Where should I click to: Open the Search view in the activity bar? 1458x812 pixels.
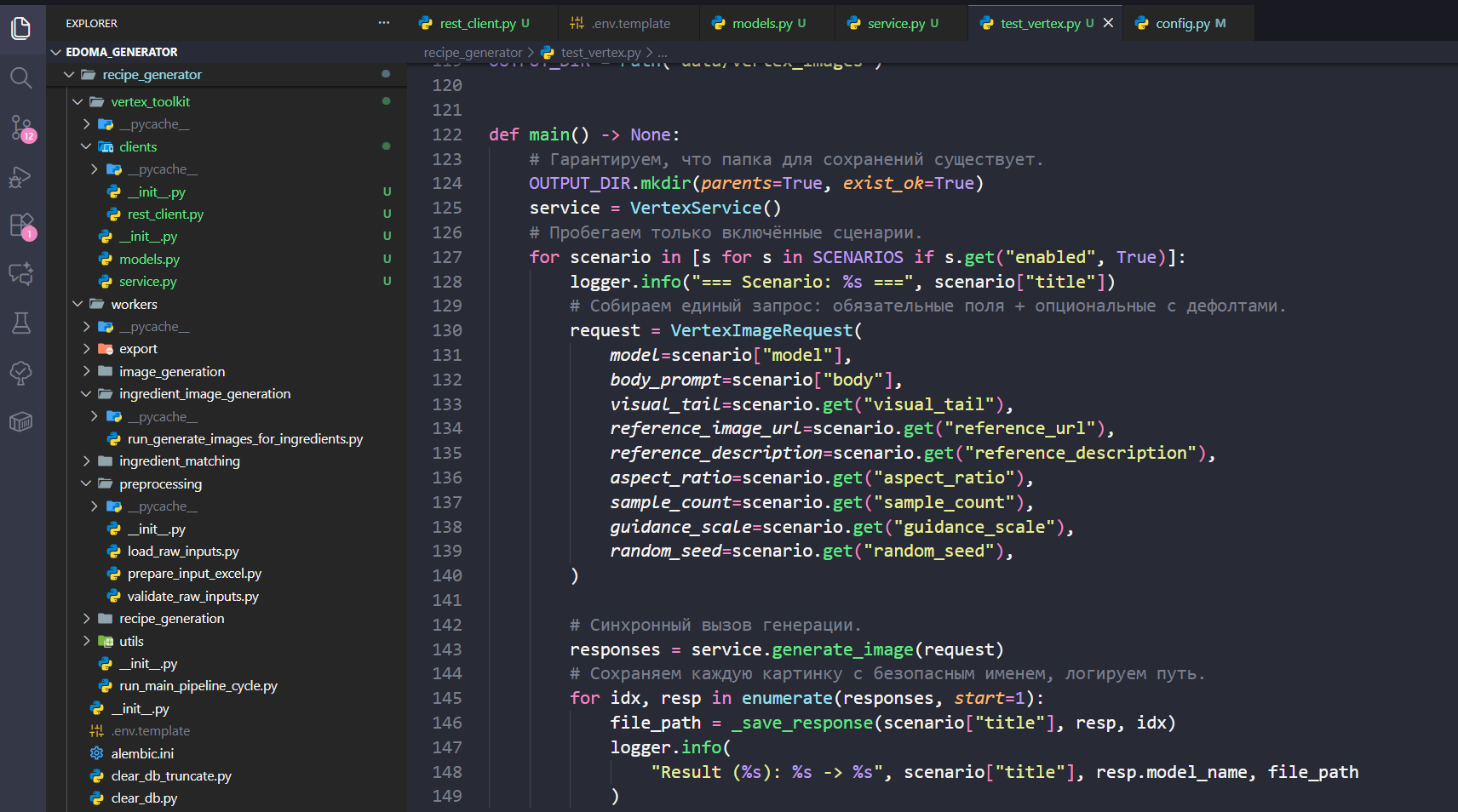pyautogui.click(x=21, y=78)
